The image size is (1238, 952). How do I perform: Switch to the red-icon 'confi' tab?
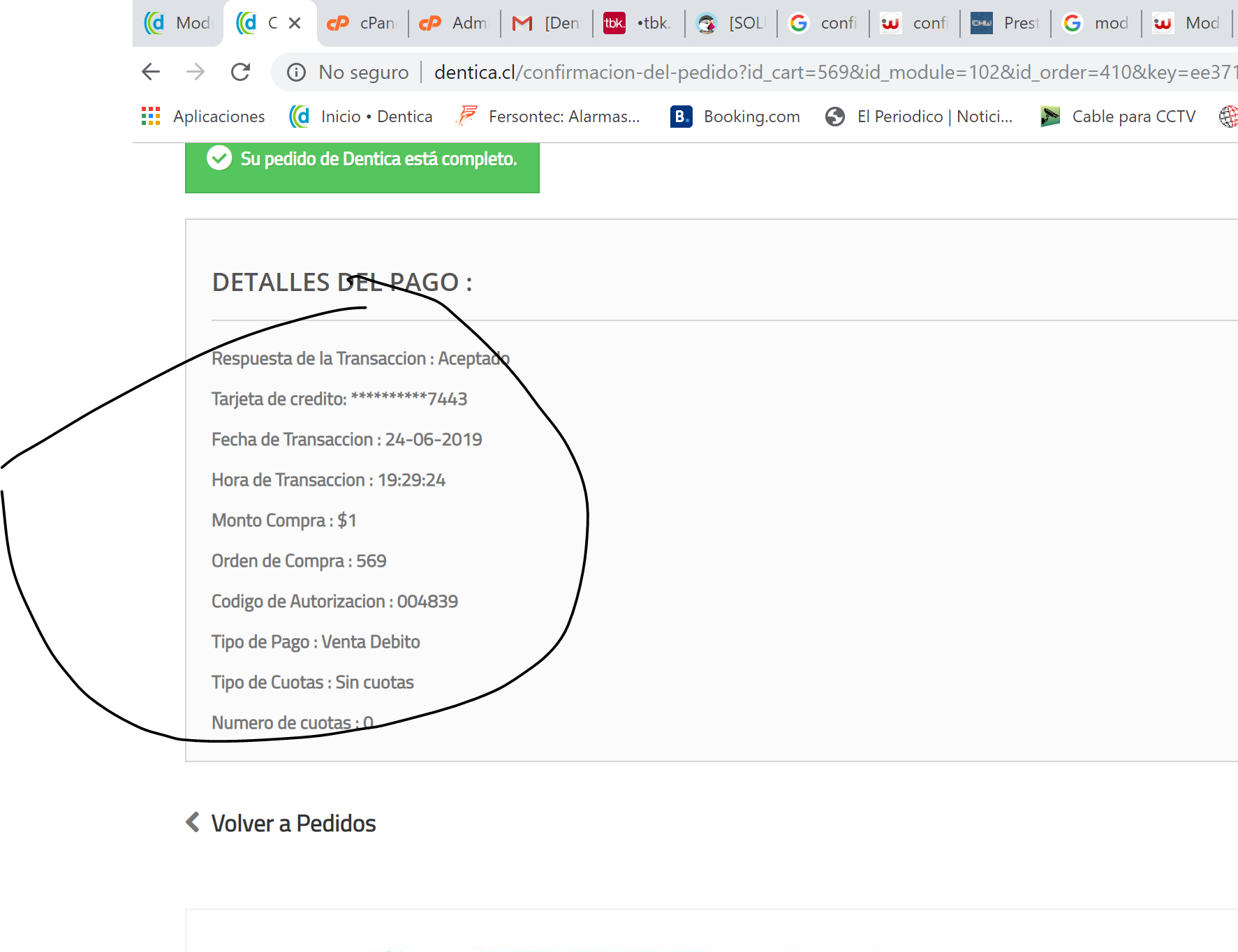[915, 23]
